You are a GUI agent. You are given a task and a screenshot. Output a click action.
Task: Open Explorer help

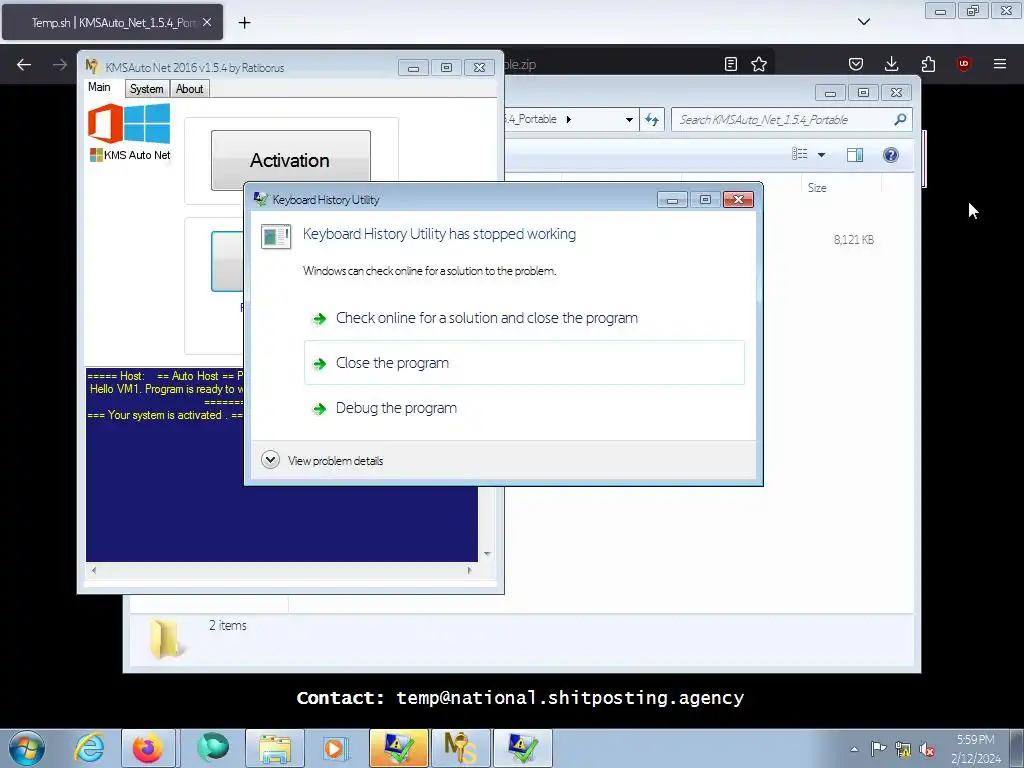pyautogui.click(x=891, y=155)
